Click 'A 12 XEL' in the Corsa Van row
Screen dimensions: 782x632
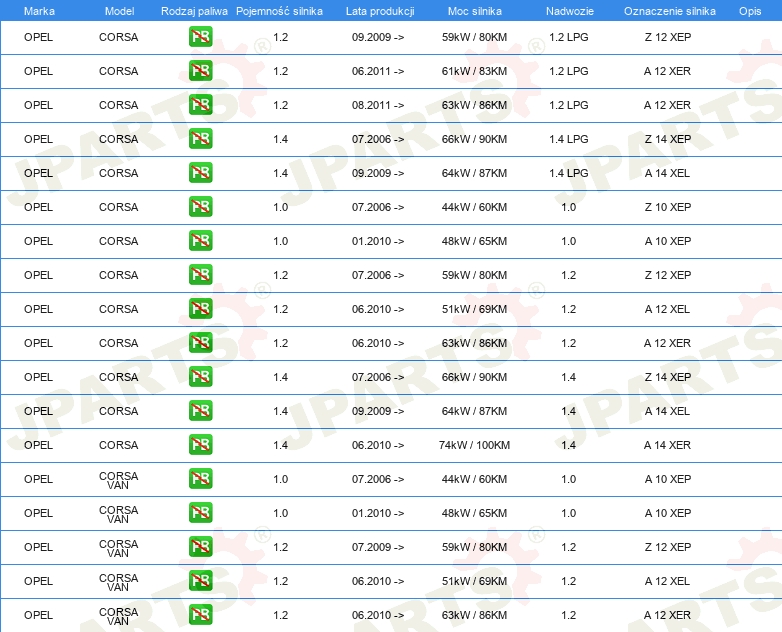click(x=667, y=581)
